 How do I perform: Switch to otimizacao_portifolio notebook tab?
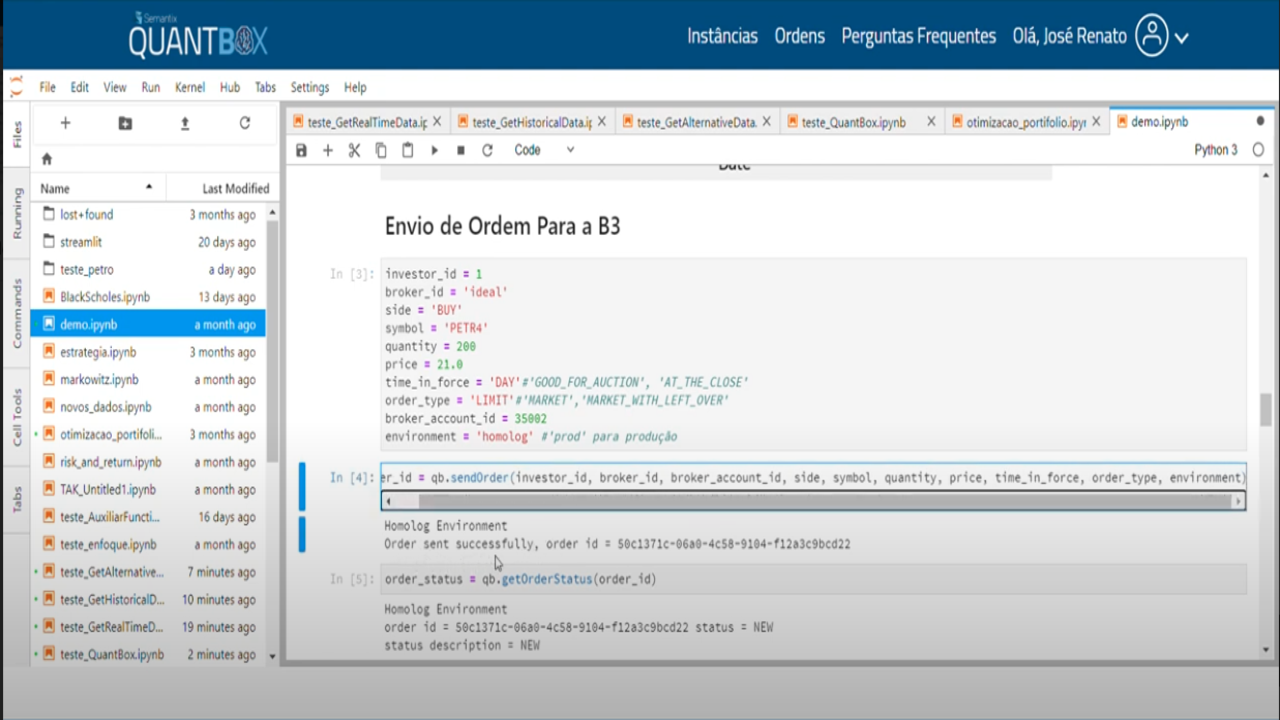click(1025, 122)
